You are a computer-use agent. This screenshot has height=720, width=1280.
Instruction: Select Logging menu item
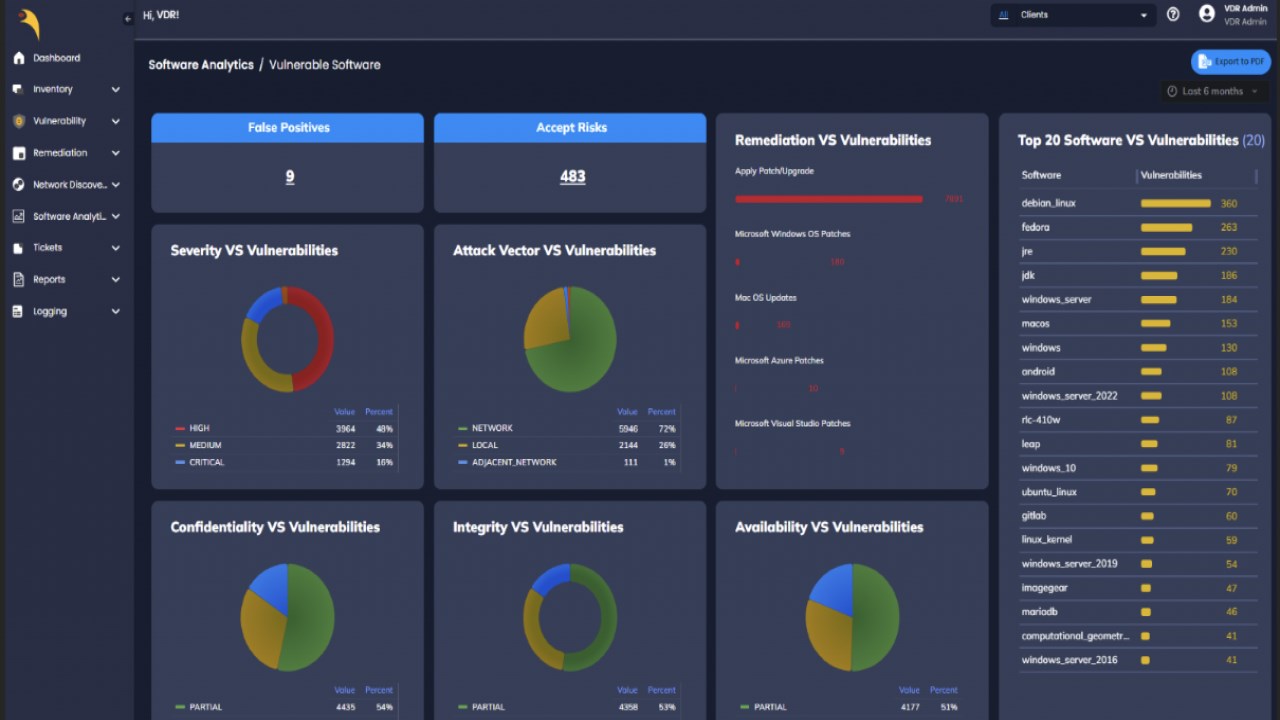(x=50, y=311)
